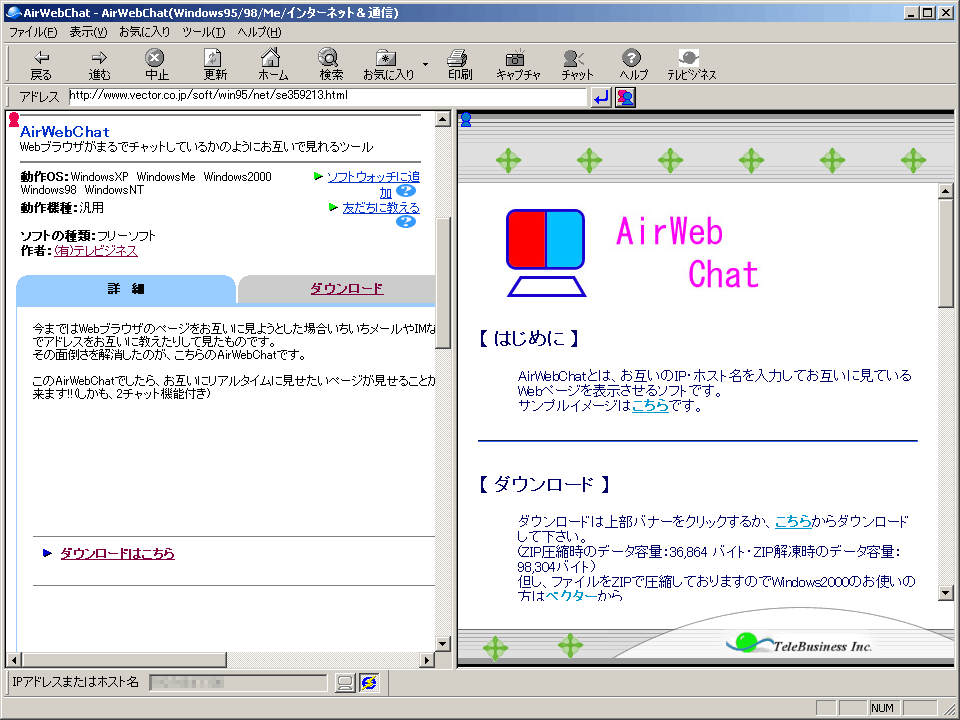The width and height of the screenshot is (960, 720).
Task: Select the 詳細 tab
Action: [x=126, y=289]
